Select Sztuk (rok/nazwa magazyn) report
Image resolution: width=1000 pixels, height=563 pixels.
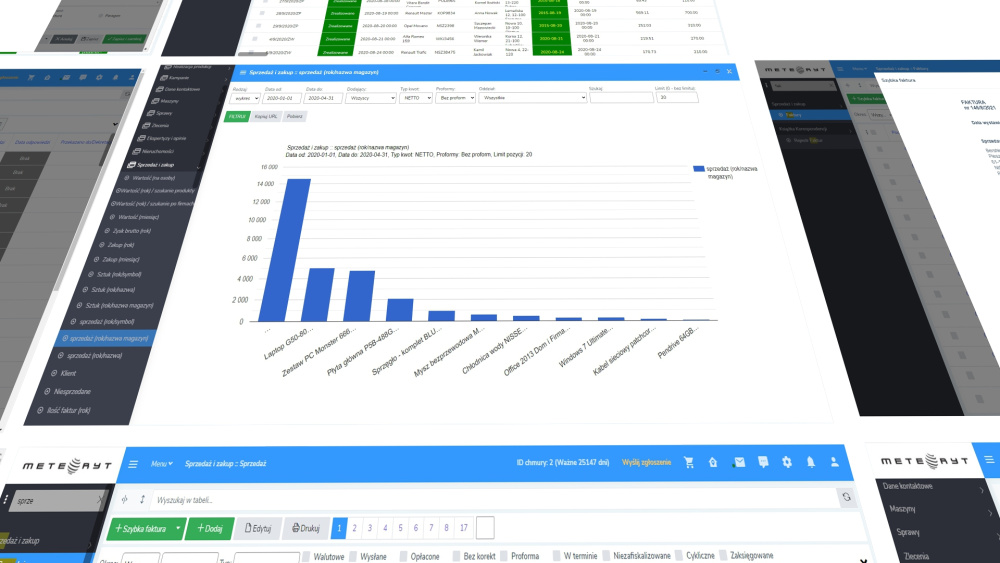pyautogui.click(x=119, y=305)
